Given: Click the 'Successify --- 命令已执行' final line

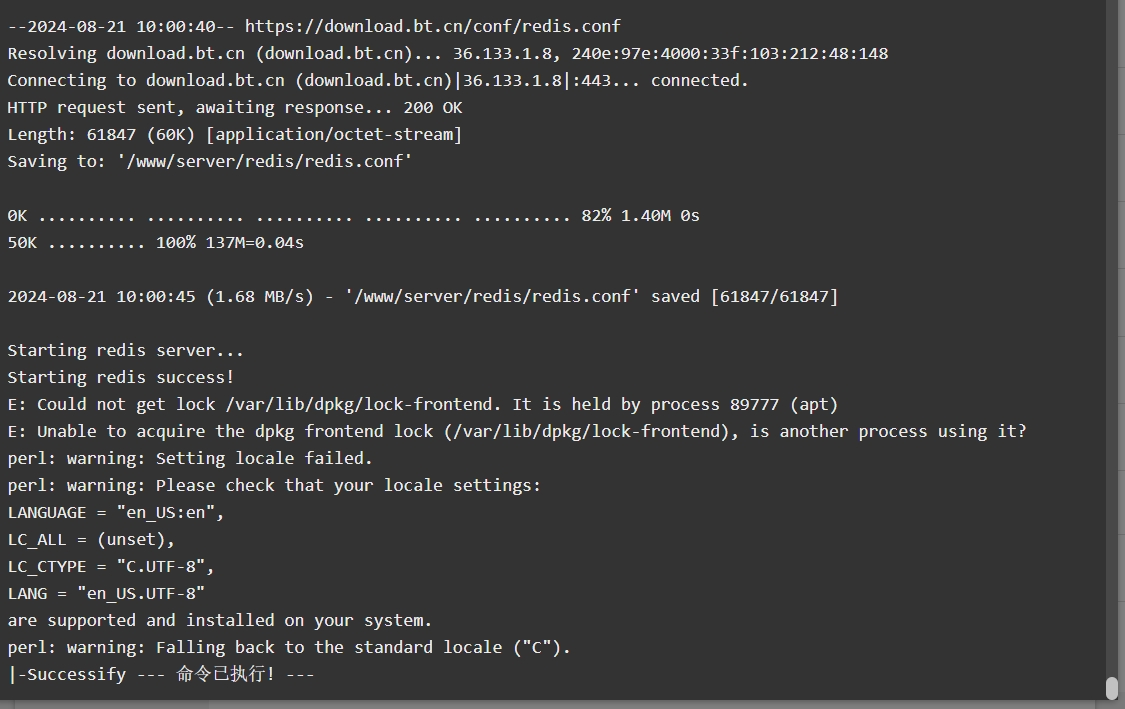Looking at the screenshot, I should 161,675.
